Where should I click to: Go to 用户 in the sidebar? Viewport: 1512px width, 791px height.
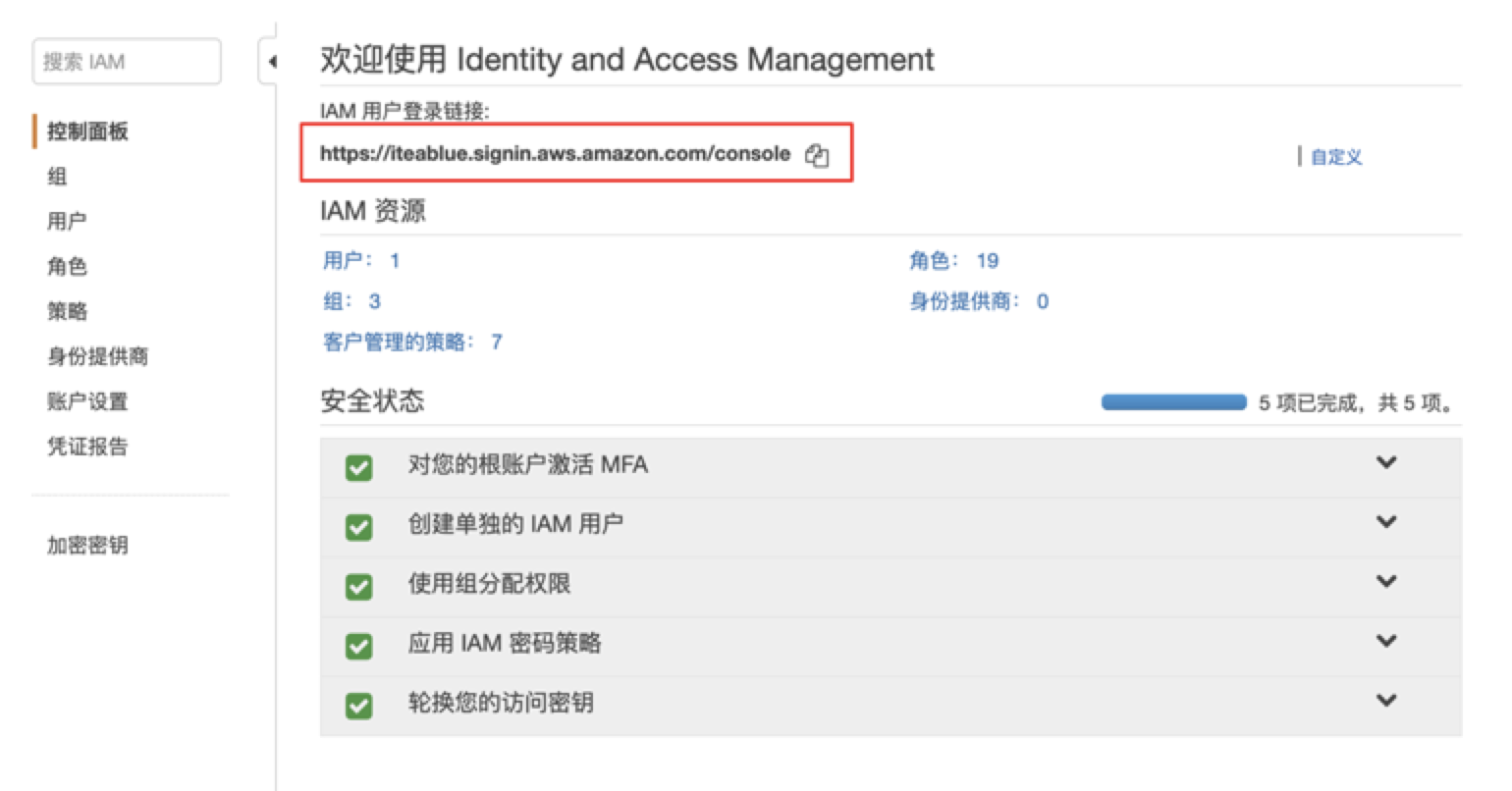67,222
